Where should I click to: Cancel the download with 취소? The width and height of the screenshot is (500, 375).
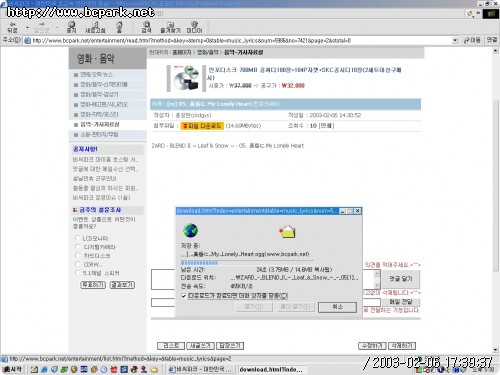[x=337, y=307]
